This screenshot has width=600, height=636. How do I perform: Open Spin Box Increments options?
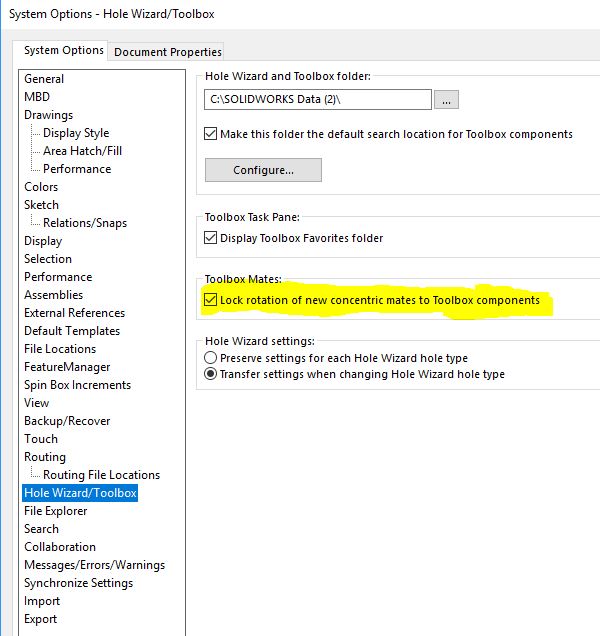[x=77, y=385]
